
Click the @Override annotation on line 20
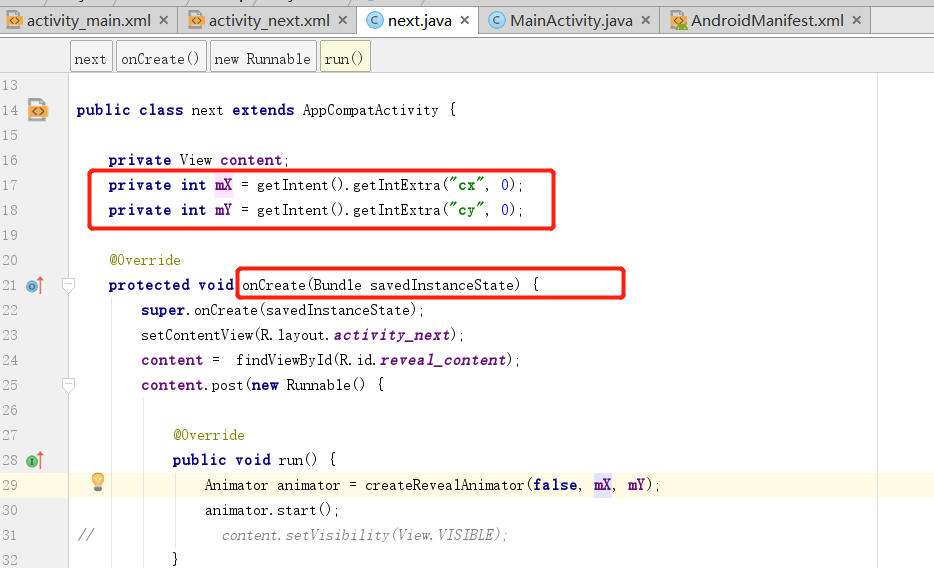click(145, 260)
